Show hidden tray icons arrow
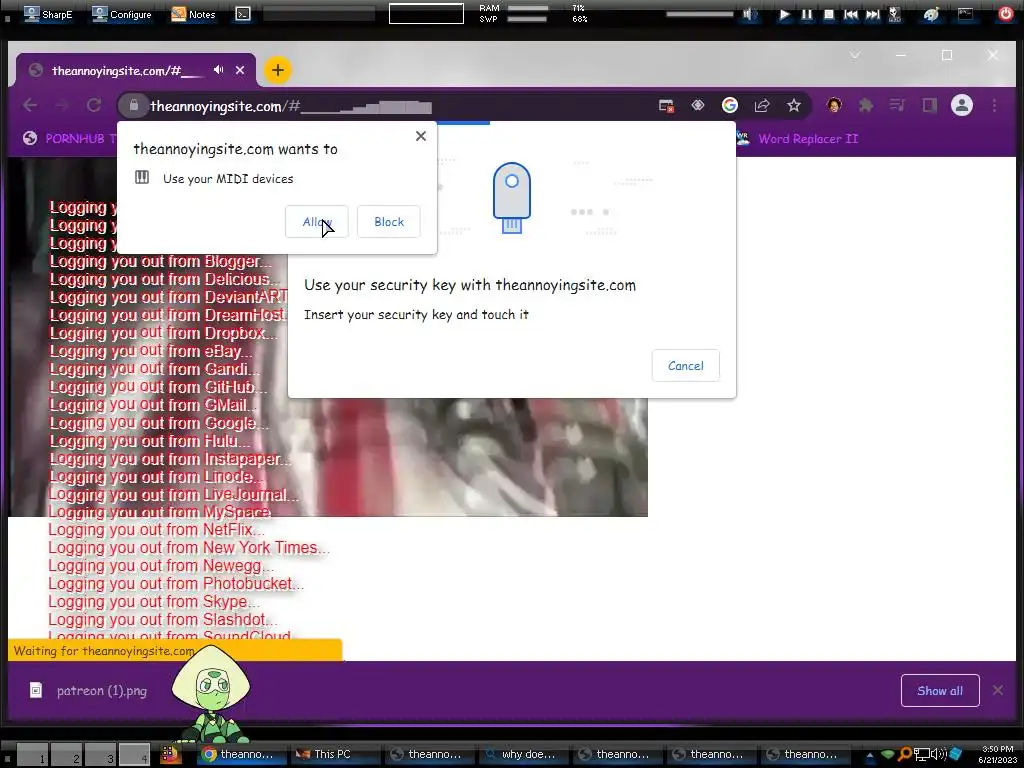Screen dimensions: 1024x768 tap(870, 755)
